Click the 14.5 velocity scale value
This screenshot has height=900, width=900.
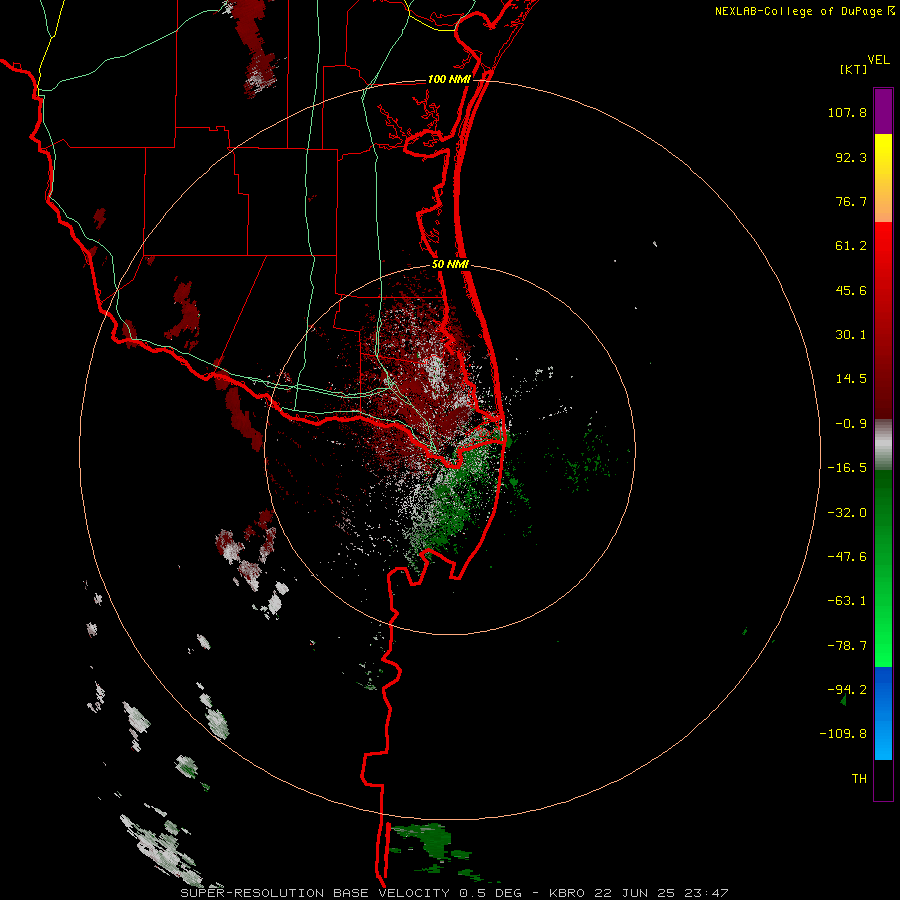click(851, 379)
